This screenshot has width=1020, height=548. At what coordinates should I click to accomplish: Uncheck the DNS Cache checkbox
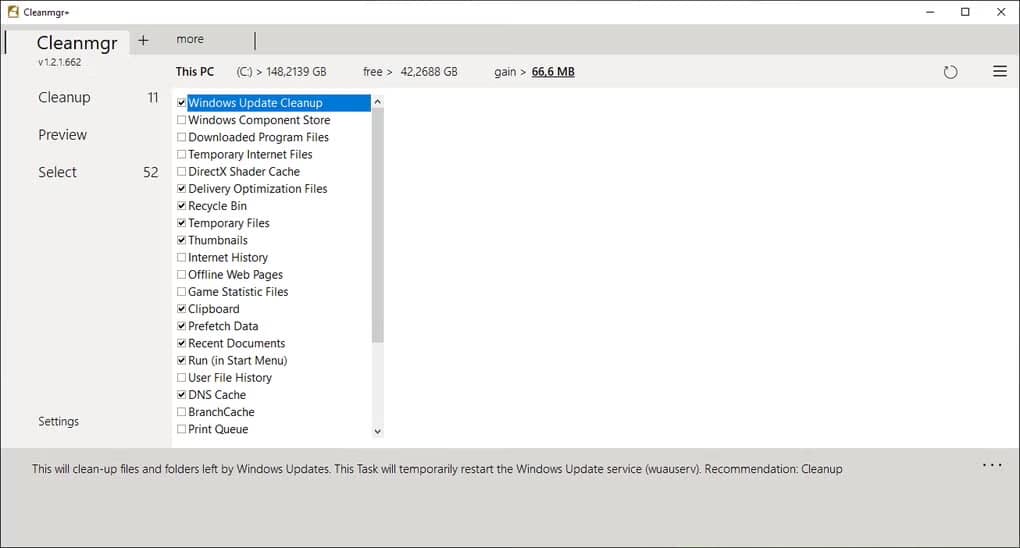[x=181, y=395]
